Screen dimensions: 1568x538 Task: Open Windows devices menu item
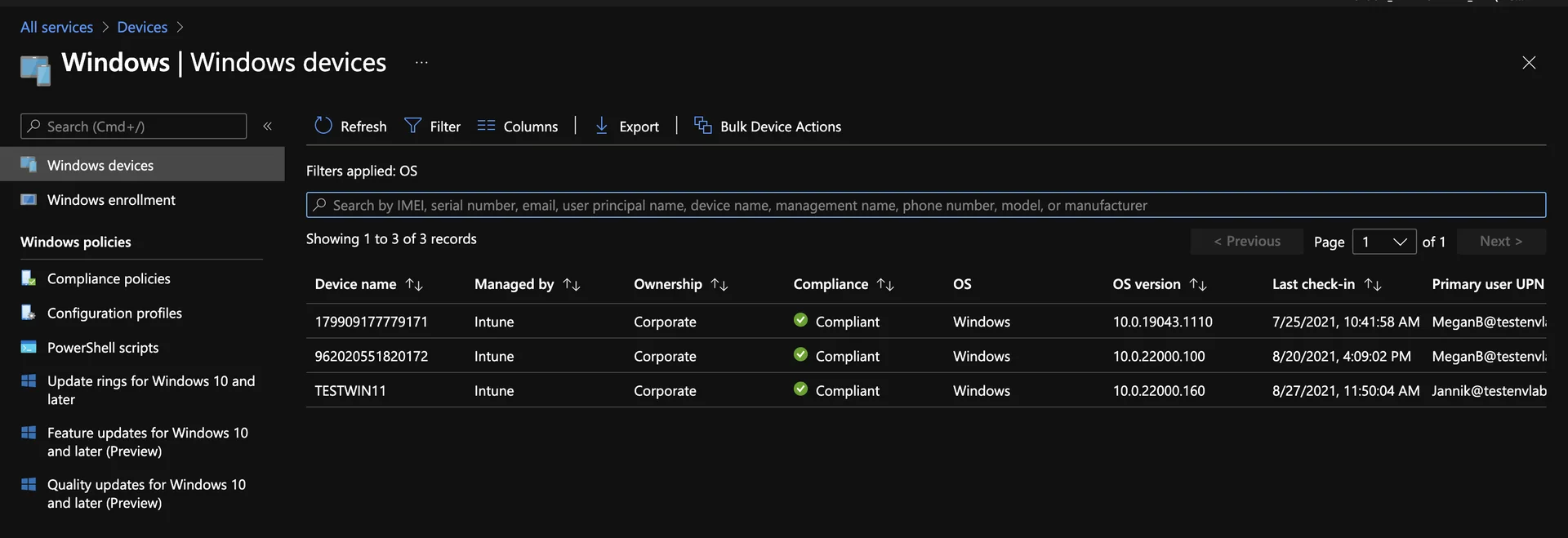142,164
